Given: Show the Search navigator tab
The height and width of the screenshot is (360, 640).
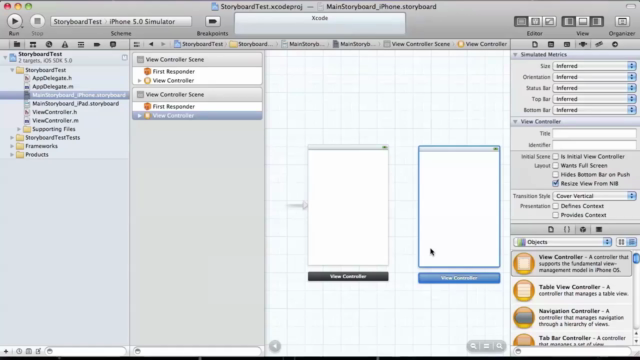Looking at the screenshot, I should [49, 44].
